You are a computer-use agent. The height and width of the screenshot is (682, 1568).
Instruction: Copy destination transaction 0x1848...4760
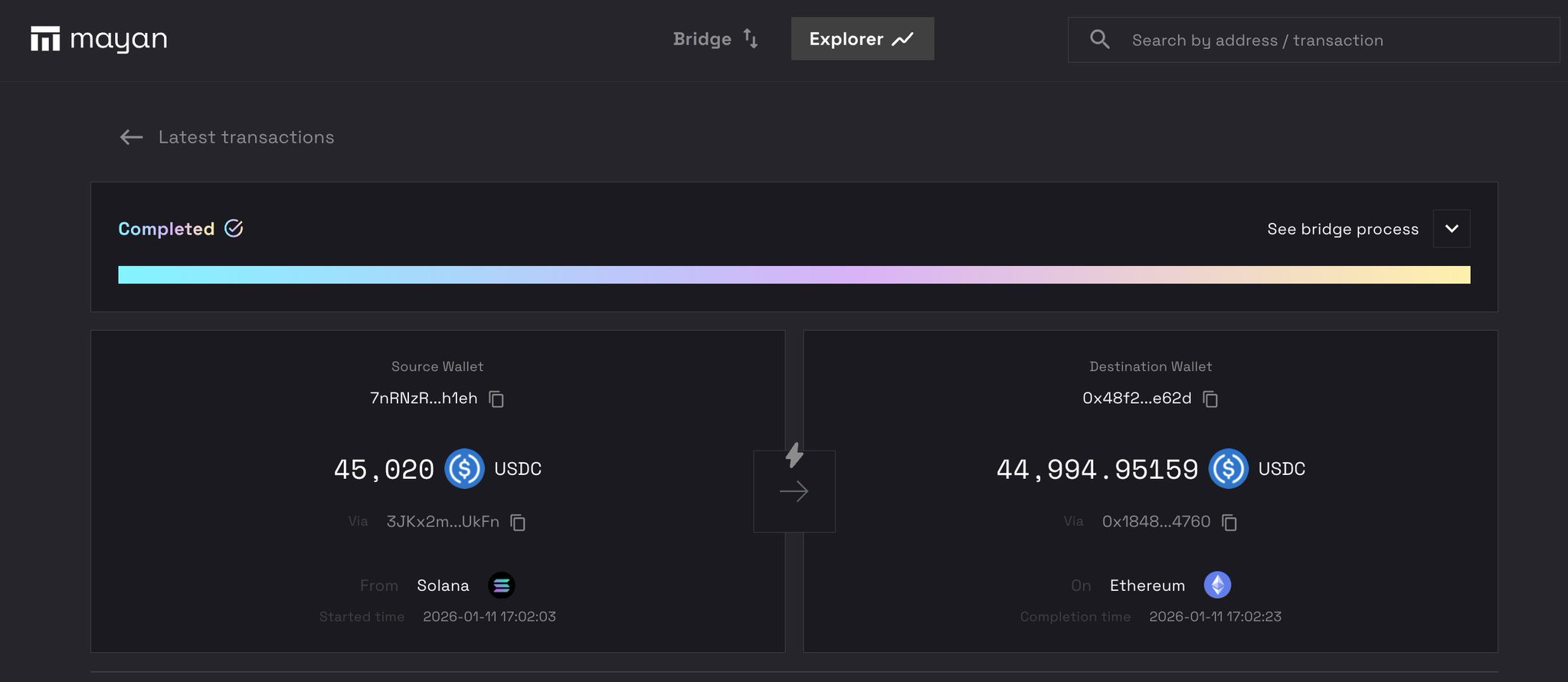(1229, 523)
